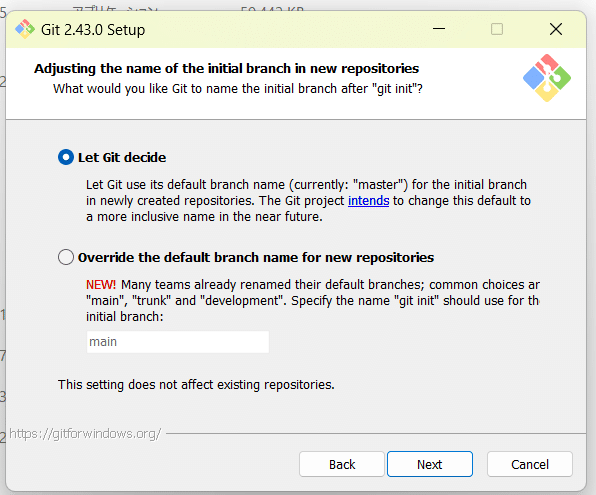The image size is (596, 495).
Task: Cancel the Git setup
Action: pyautogui.click(x=529, y=464)
